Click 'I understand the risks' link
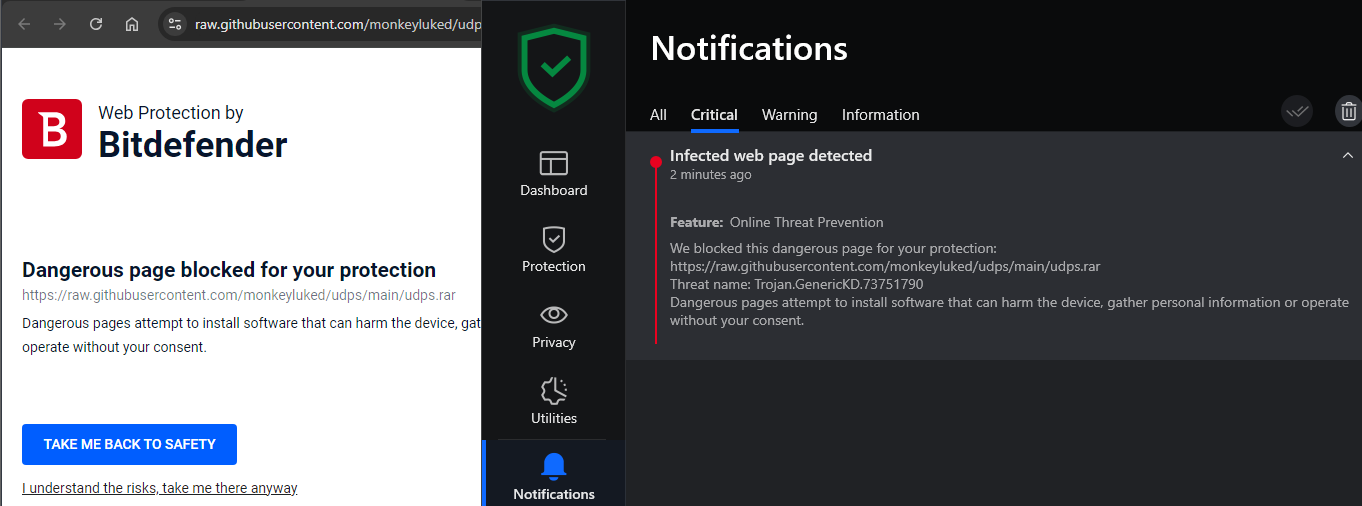 (160, 488)
